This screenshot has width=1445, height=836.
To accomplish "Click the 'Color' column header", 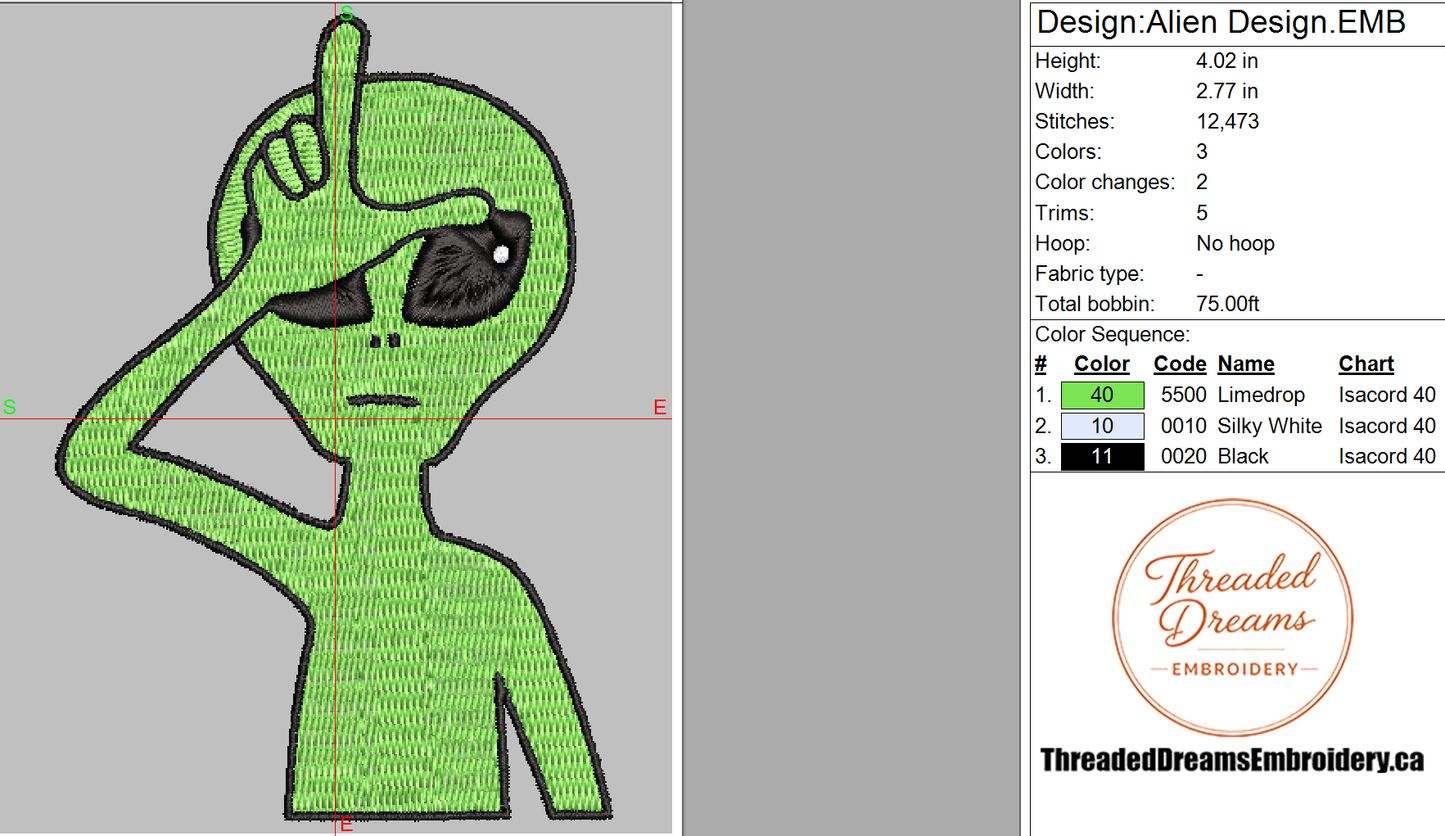I will click(1102, 364).
